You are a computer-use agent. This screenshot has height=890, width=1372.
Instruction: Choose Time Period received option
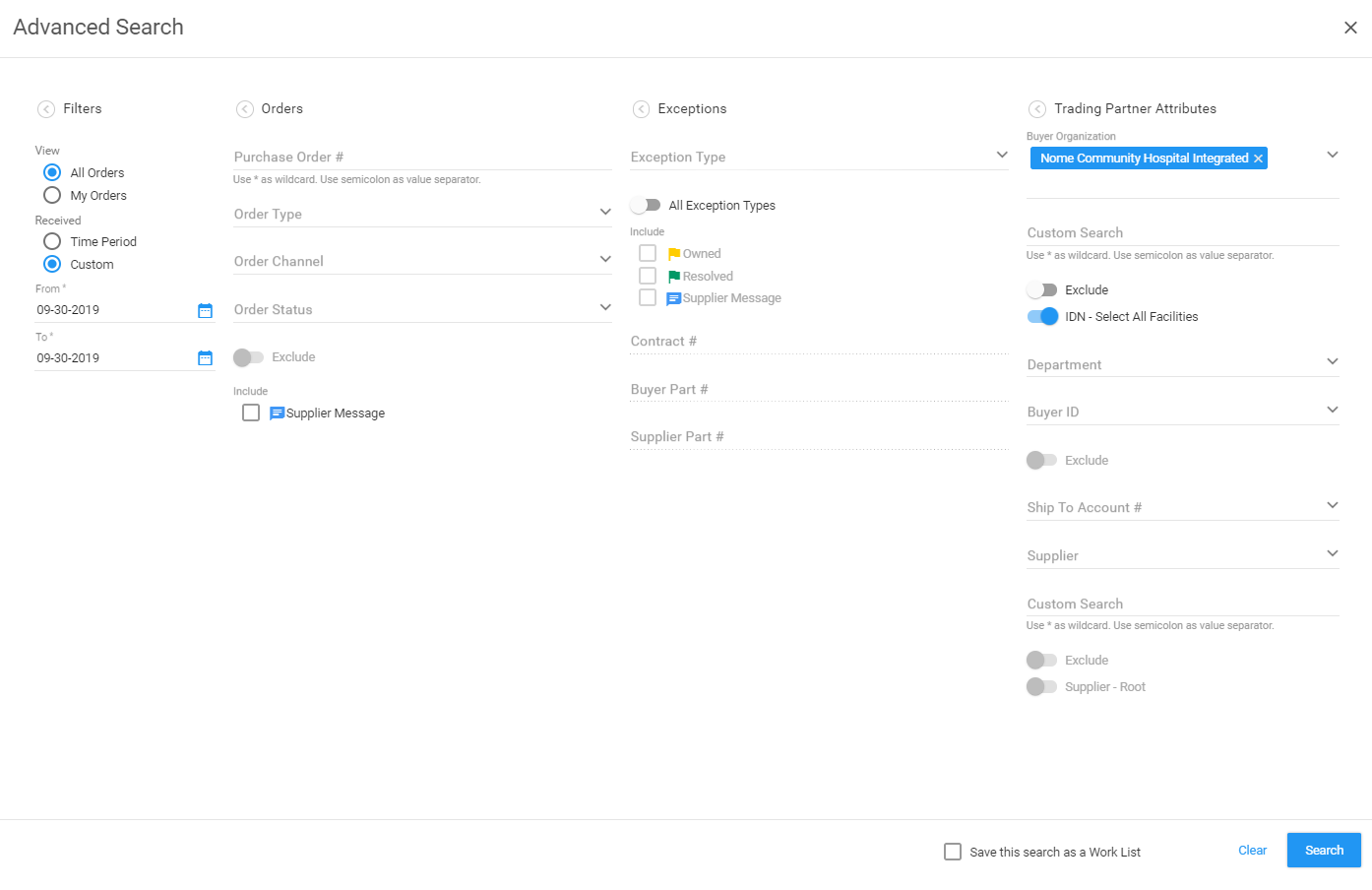[x=53, y=241]
